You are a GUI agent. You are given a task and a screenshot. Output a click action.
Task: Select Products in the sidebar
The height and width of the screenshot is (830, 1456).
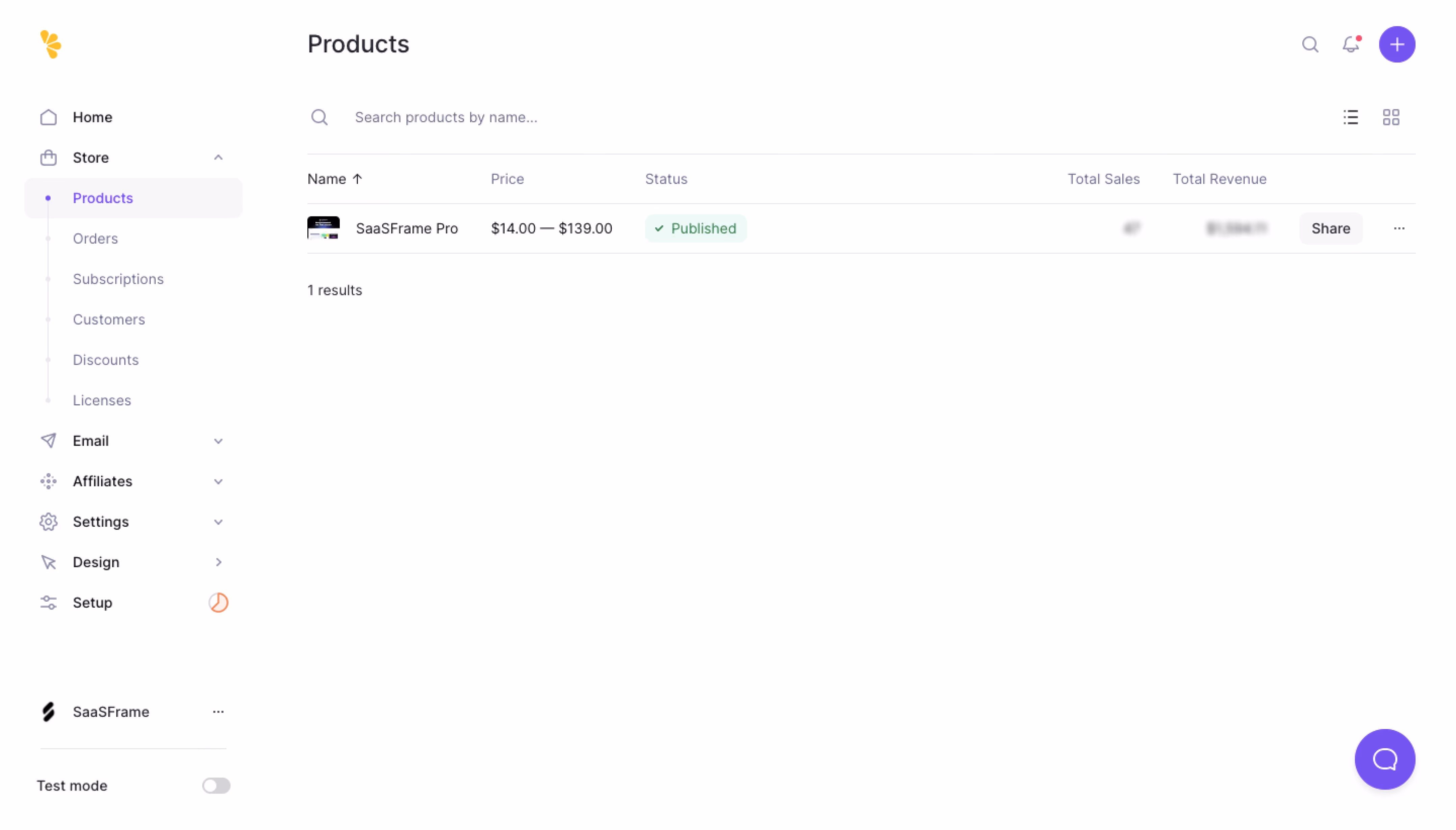pos(133,198)
